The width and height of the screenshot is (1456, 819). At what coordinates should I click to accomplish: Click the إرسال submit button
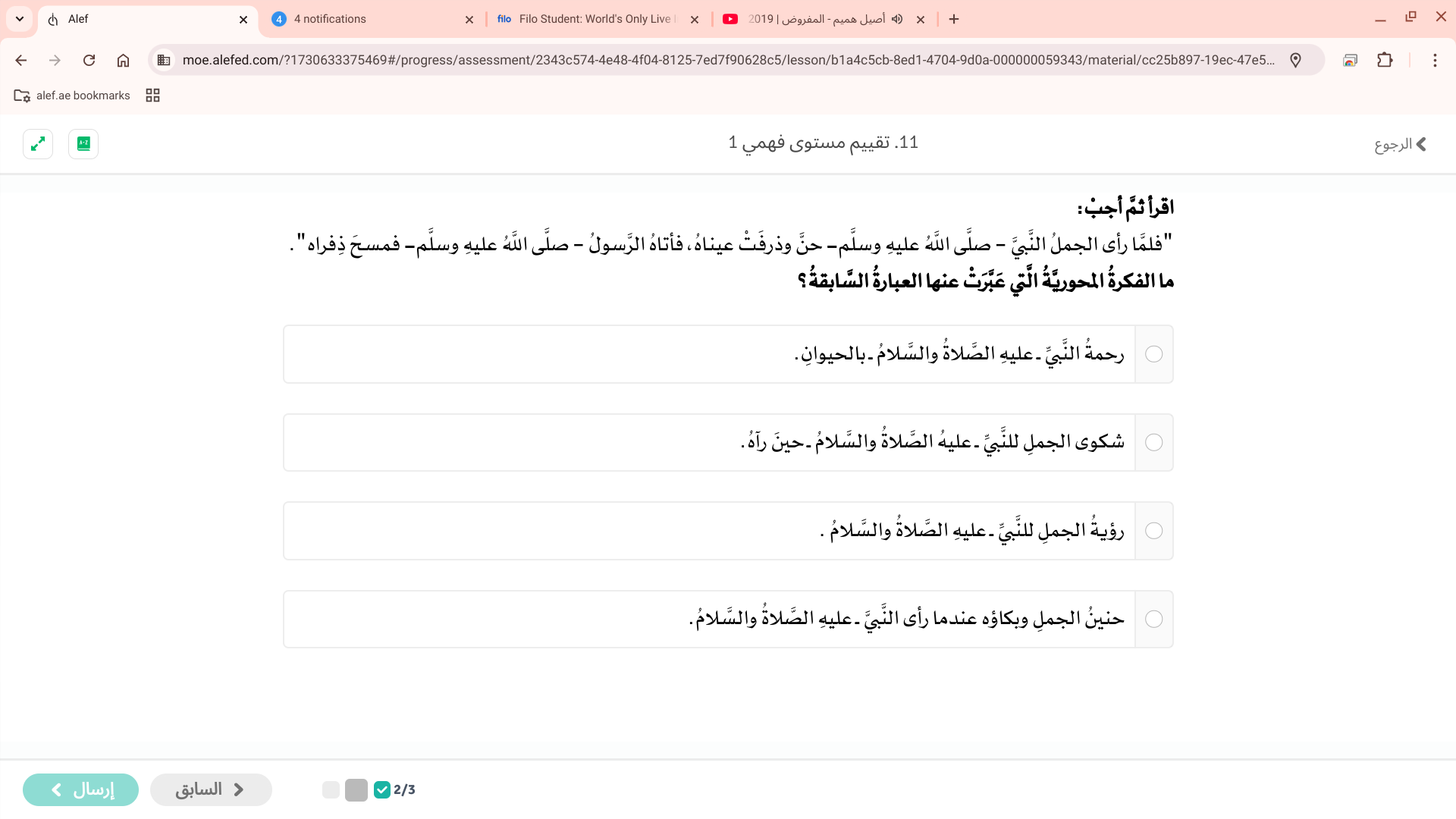(81, 789)
